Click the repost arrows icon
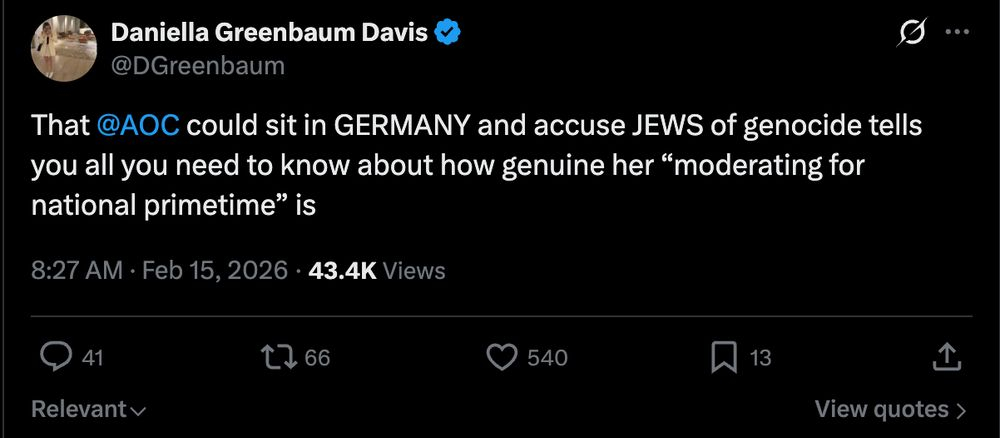This screenshot has width=1000, height=438. (275, 357)
